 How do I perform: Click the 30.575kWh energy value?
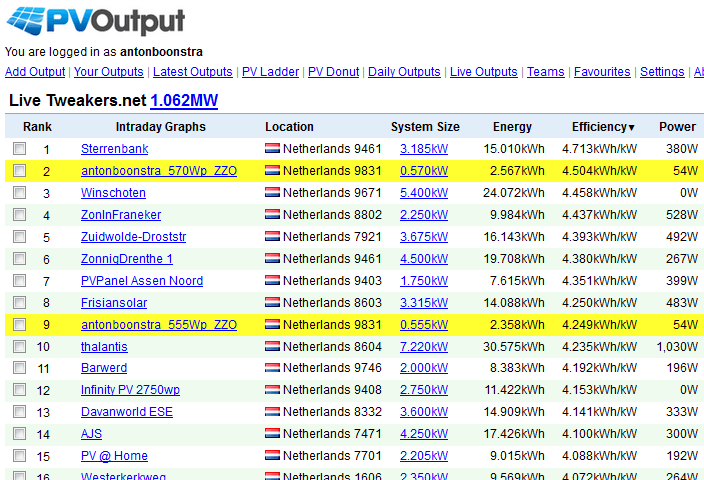[514, 347]
